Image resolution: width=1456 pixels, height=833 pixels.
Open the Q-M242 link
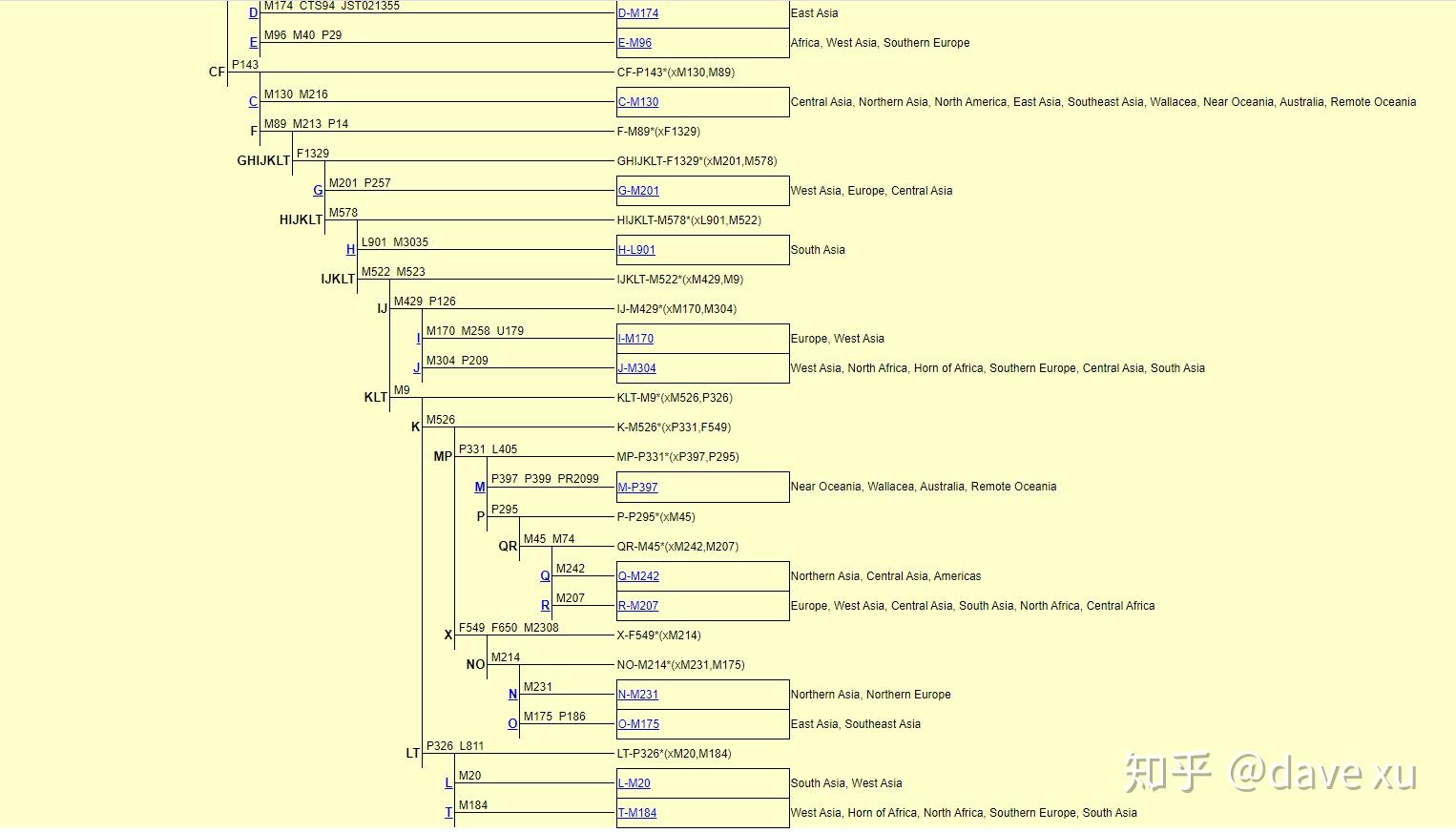pos(638,576)
